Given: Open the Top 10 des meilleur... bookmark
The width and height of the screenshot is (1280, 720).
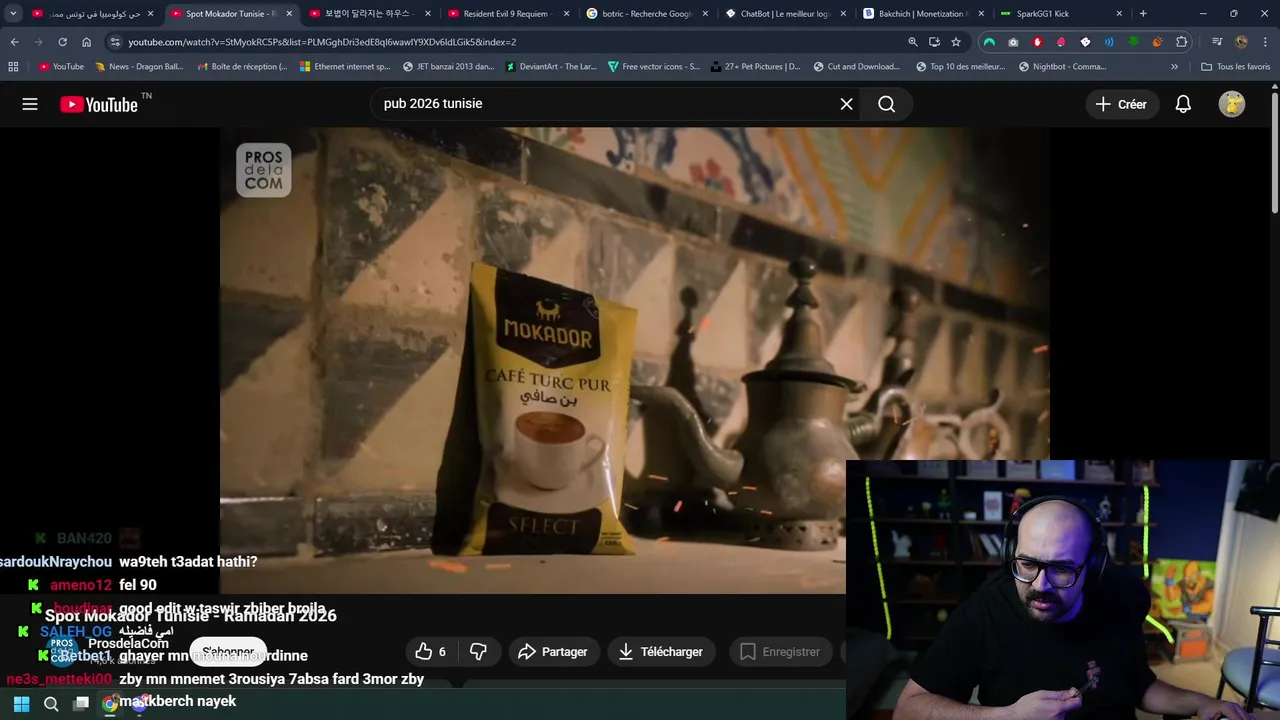Looking at the screenshot, I should coord(960,67).
